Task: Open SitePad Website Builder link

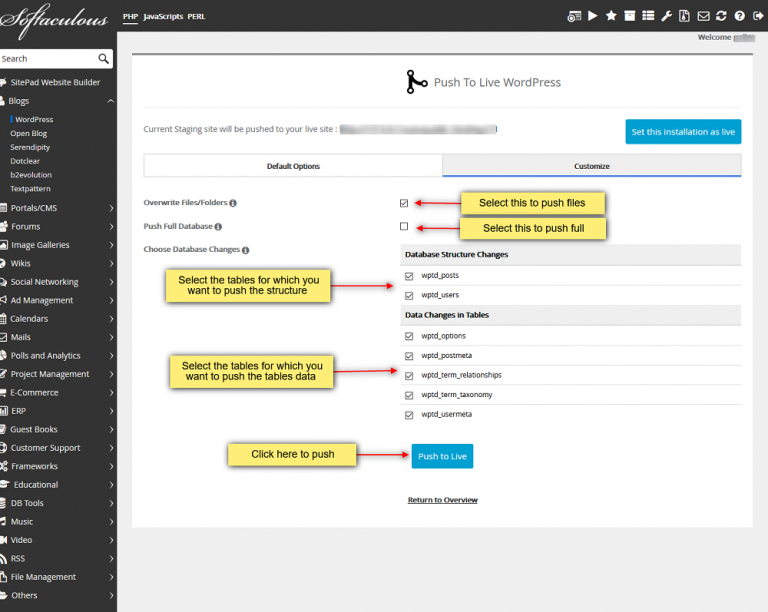Action: pyautogui.click(x=55, y=82)
